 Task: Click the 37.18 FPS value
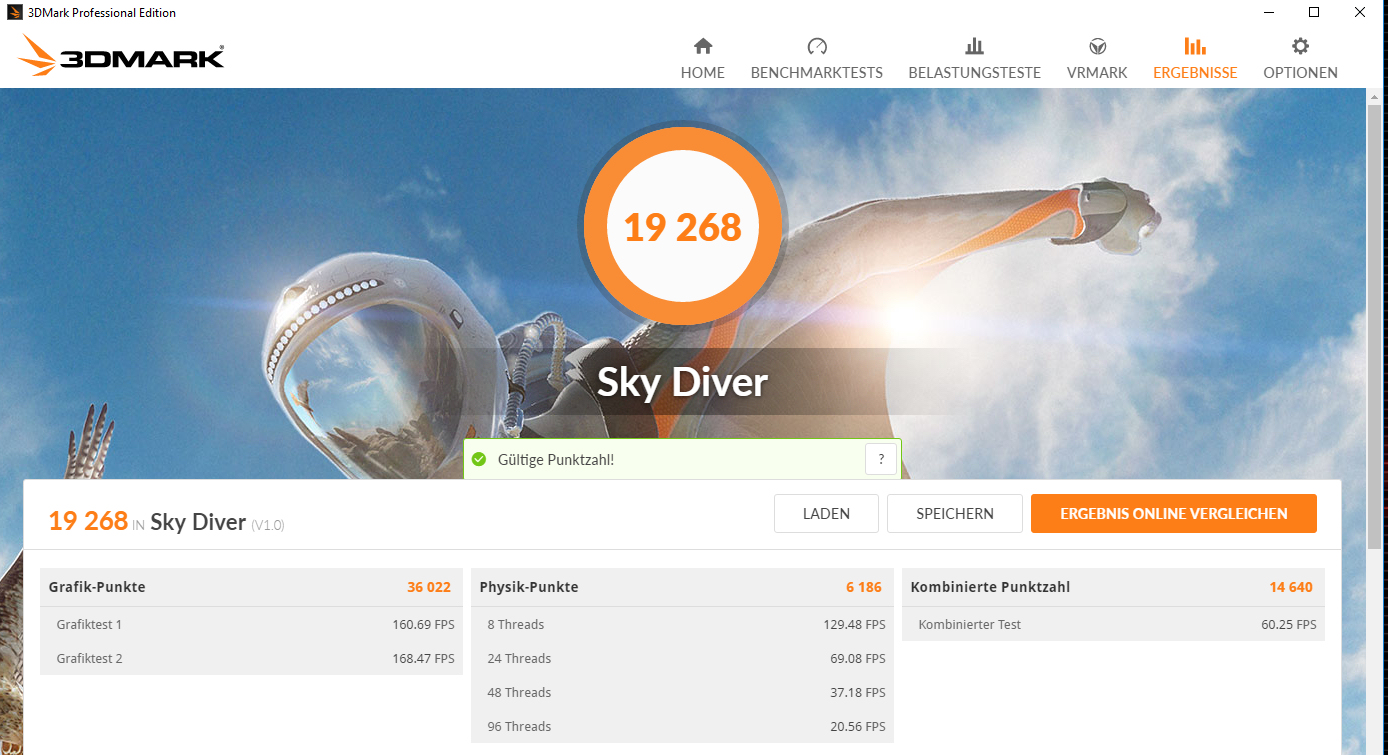858,693
